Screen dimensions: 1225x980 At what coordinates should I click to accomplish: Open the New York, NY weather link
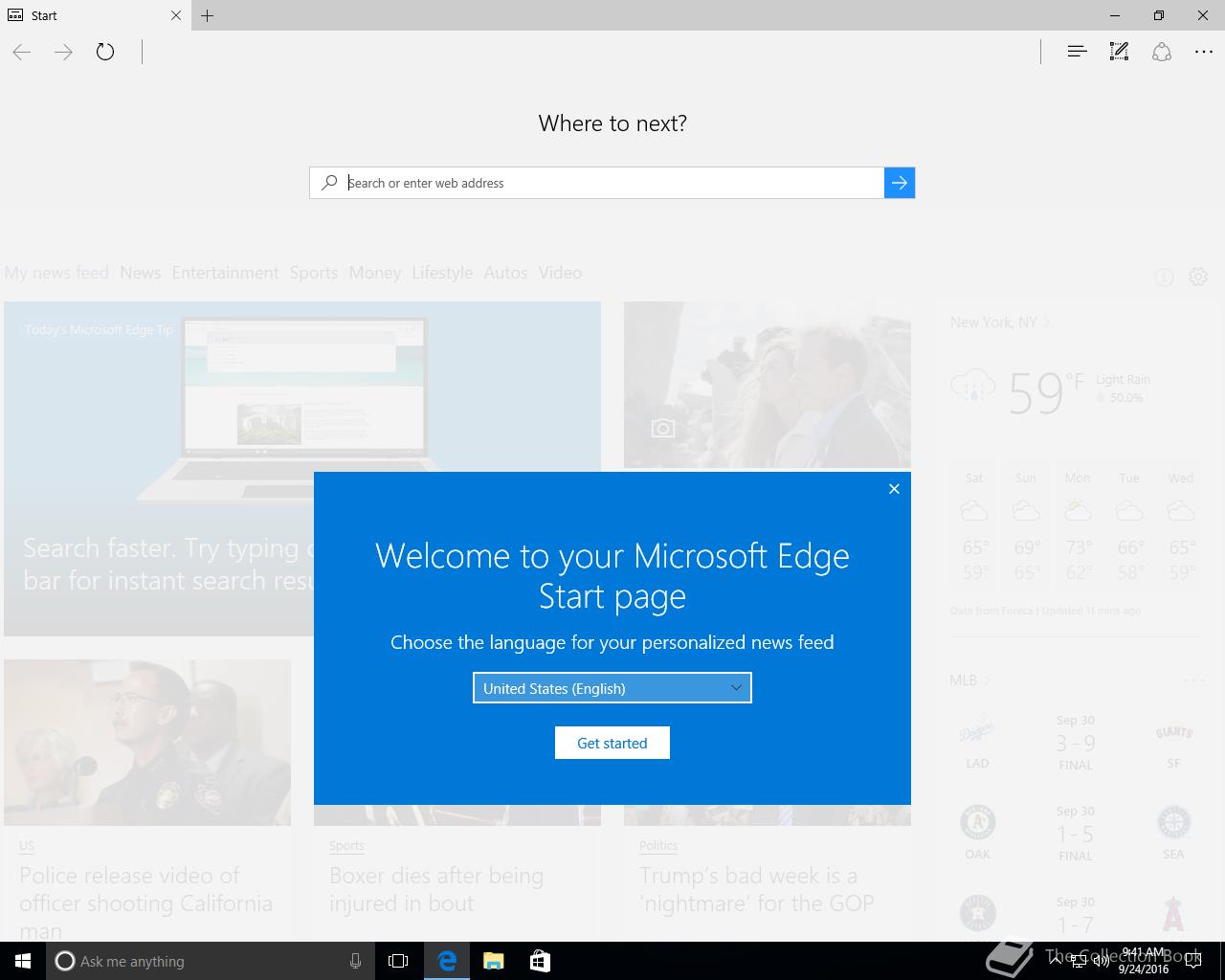tap(999, 323)
